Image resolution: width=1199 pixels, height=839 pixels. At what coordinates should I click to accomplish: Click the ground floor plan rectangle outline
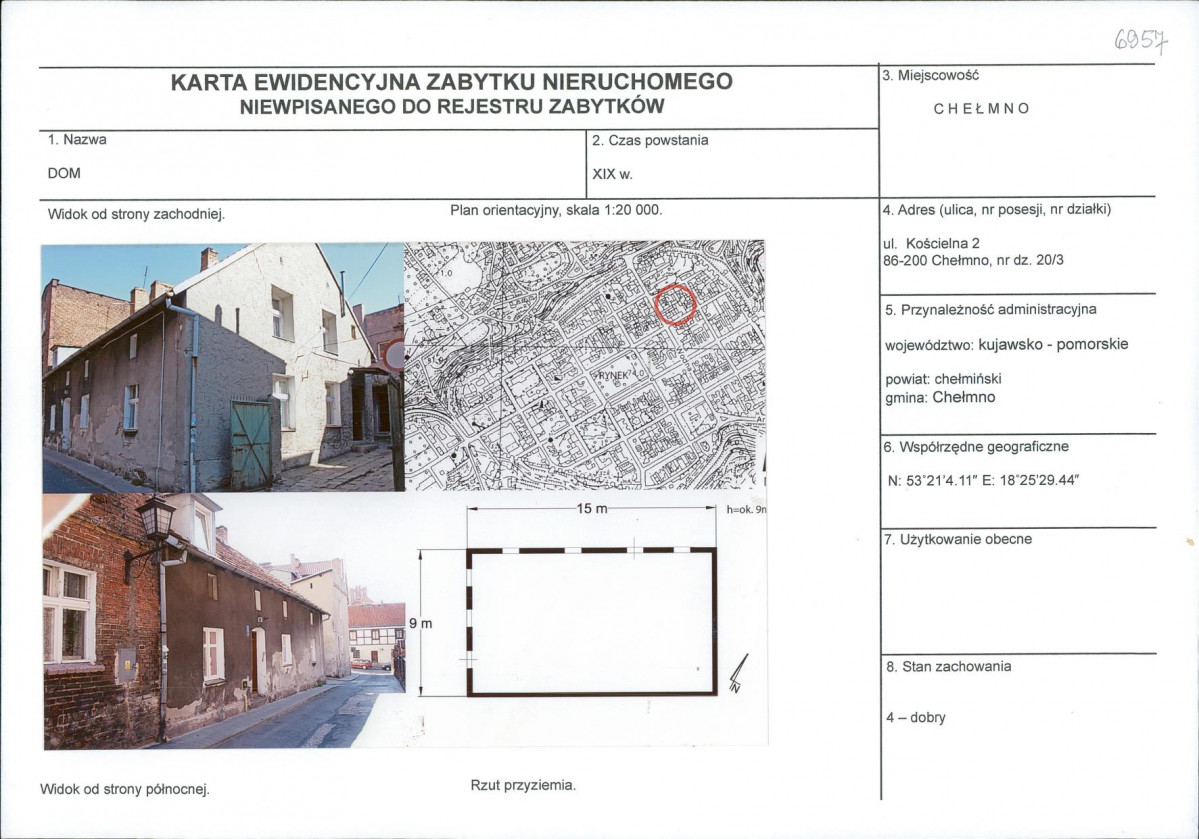pos(592,622)
